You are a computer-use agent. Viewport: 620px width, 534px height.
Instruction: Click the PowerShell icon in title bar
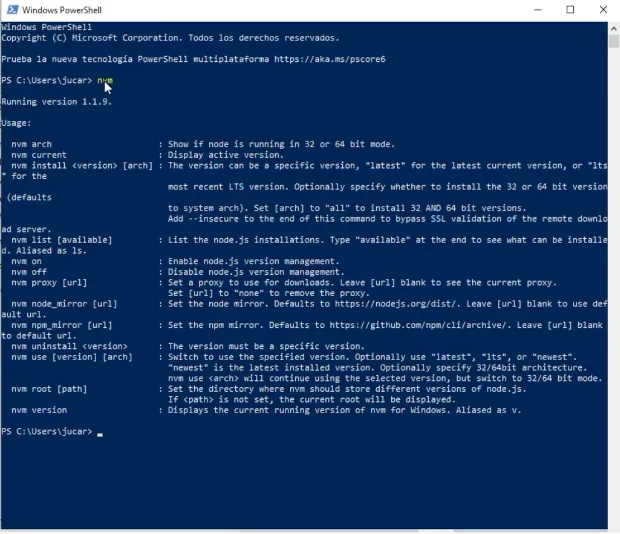12,9
